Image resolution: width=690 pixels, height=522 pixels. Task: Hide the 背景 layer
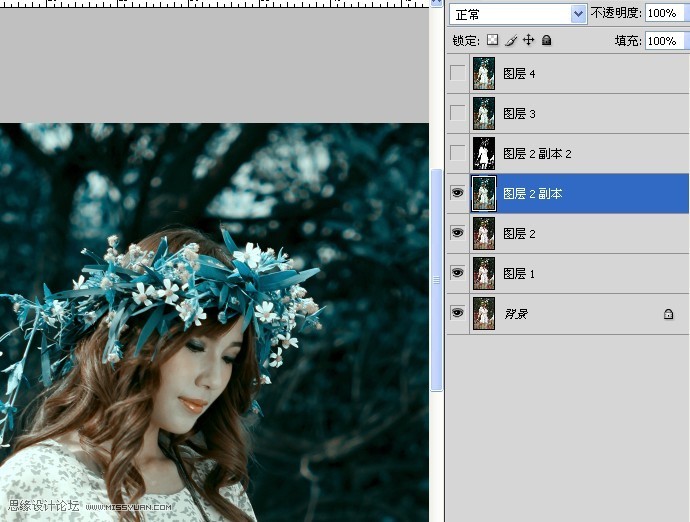tap(458, 313)
